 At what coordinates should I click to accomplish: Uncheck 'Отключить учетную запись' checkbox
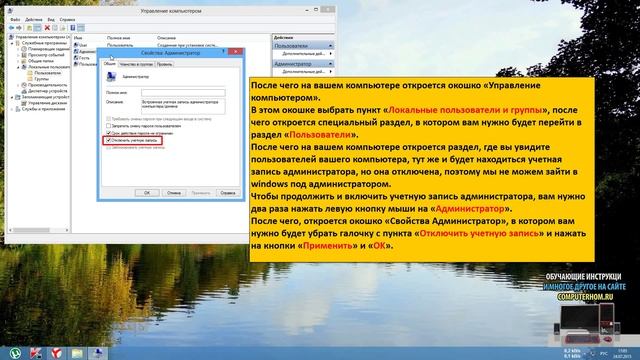109,140
